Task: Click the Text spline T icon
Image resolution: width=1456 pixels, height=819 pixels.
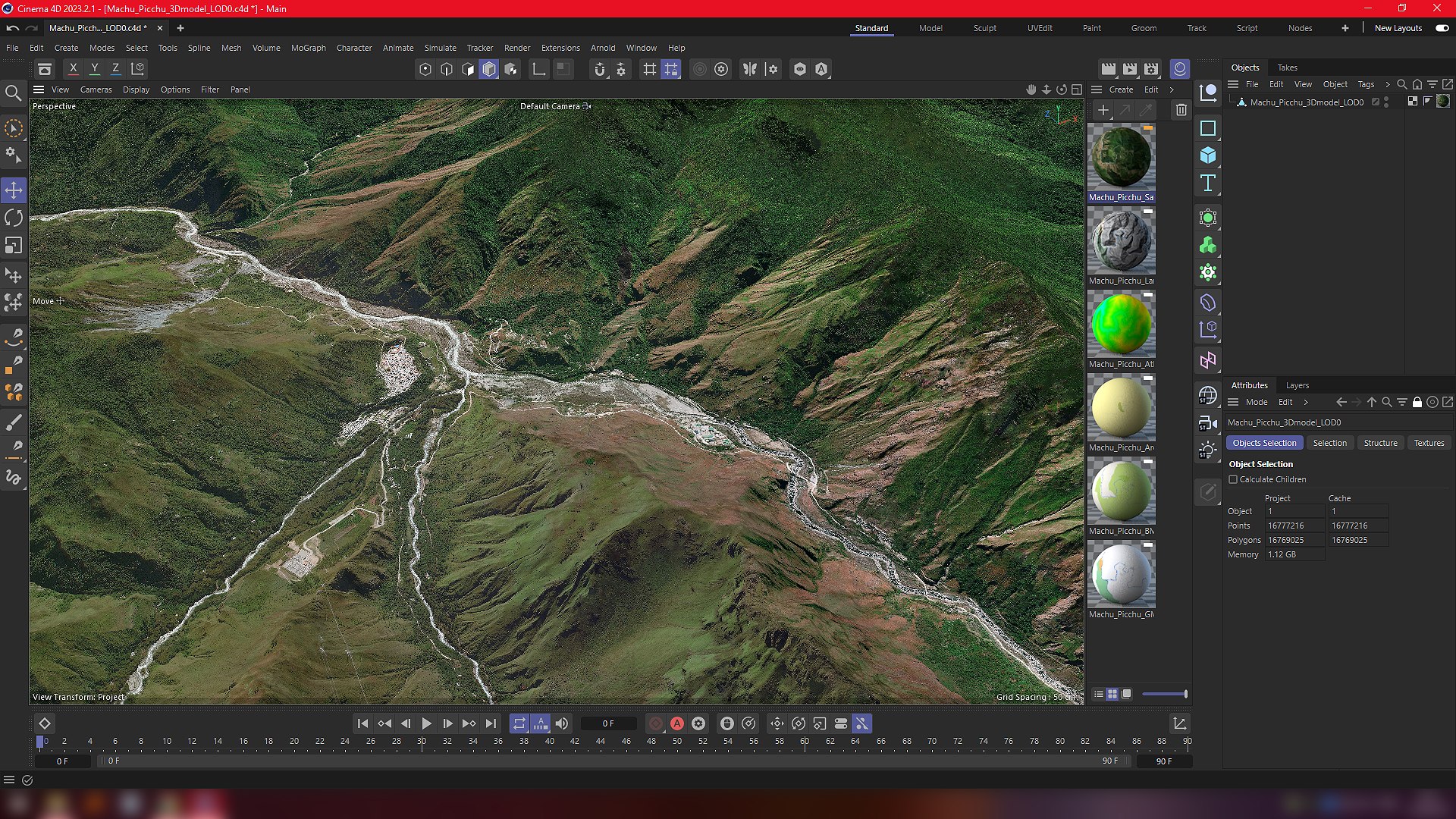Action: 1208,183
